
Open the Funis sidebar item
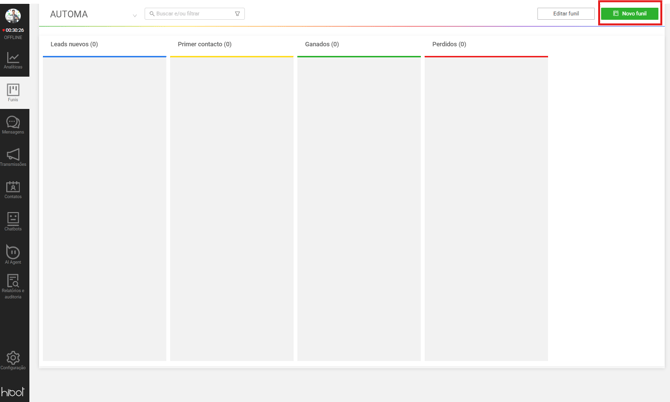click(13, 93)
